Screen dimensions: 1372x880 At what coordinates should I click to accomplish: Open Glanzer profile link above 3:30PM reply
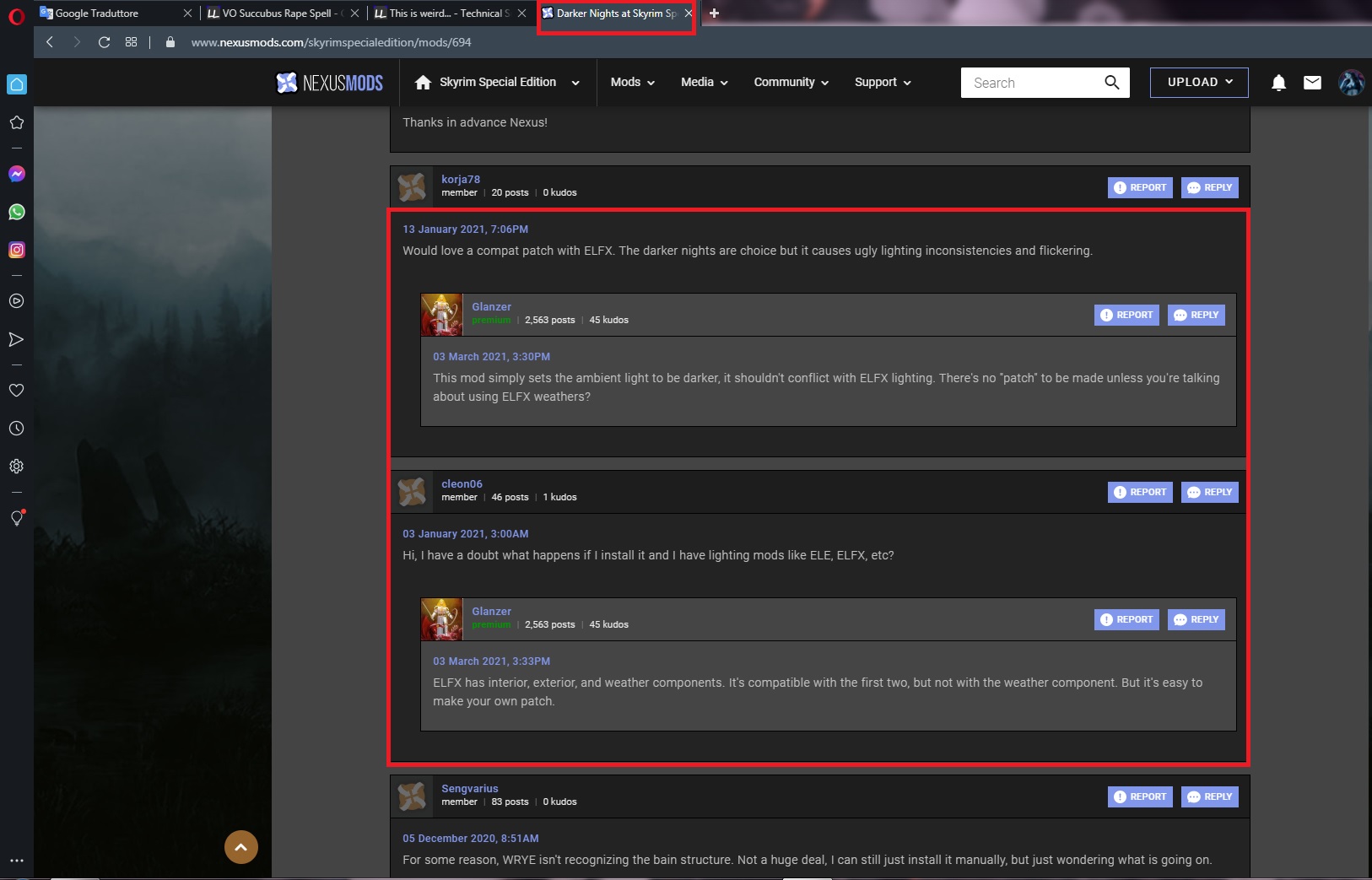point(491,306)
